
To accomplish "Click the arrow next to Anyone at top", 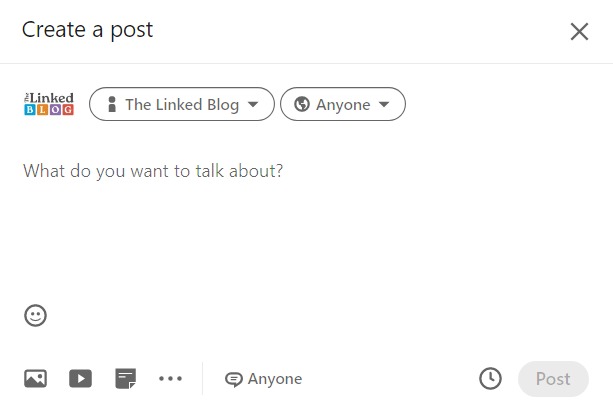I will pos(384,104).
